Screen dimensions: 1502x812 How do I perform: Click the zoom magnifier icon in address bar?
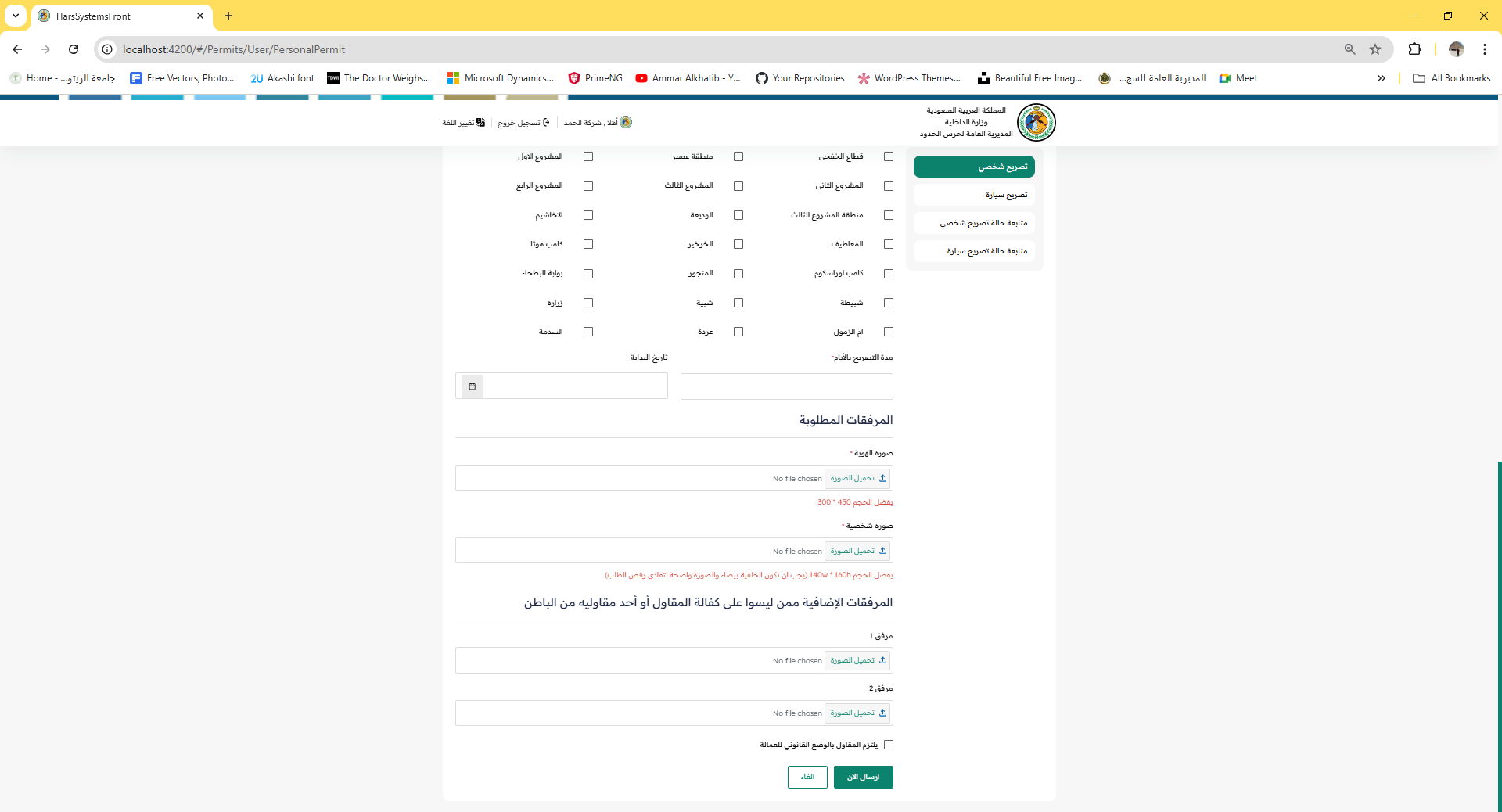point(1349,49)
